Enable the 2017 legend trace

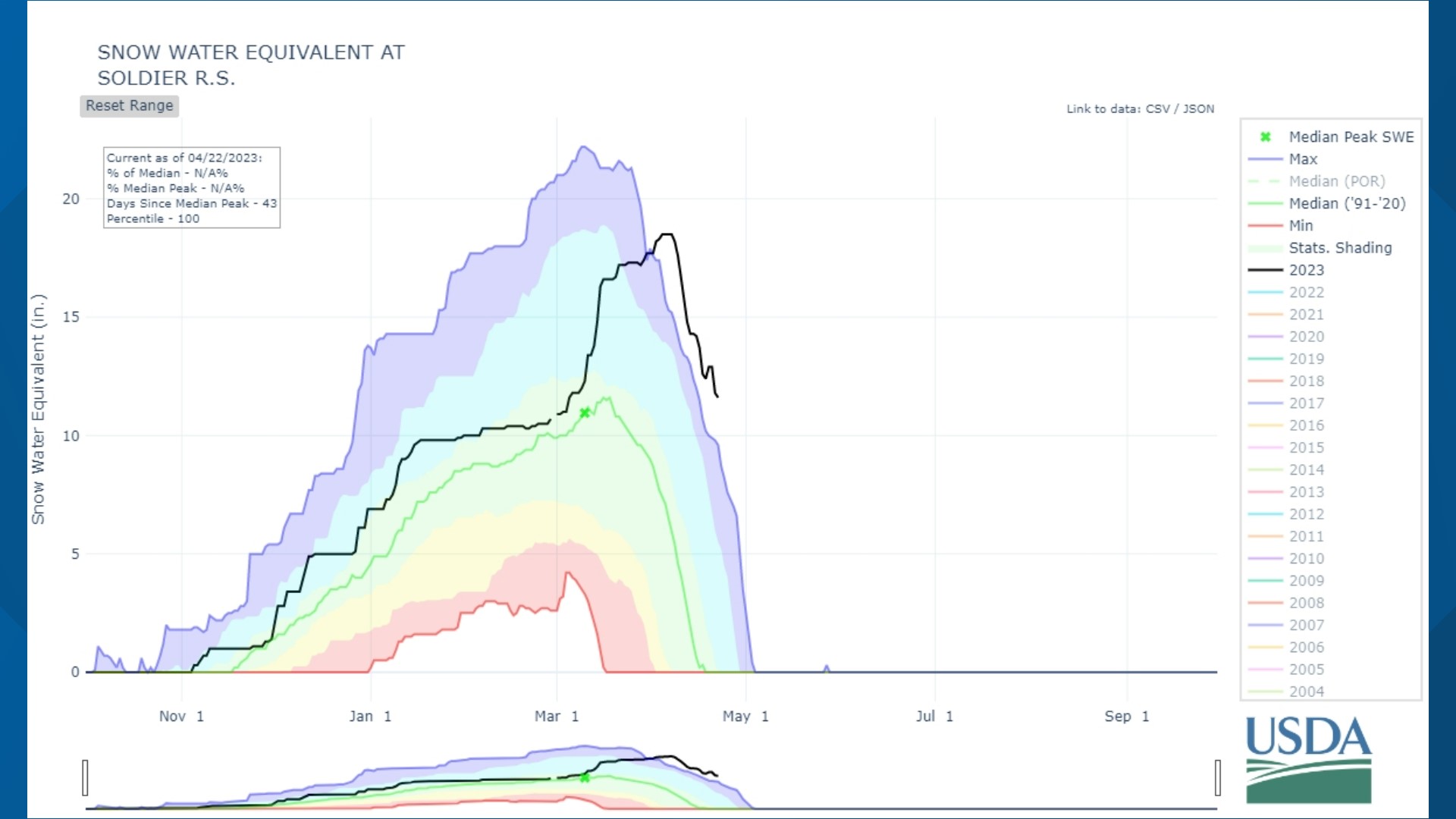(x=1306, y=403)
